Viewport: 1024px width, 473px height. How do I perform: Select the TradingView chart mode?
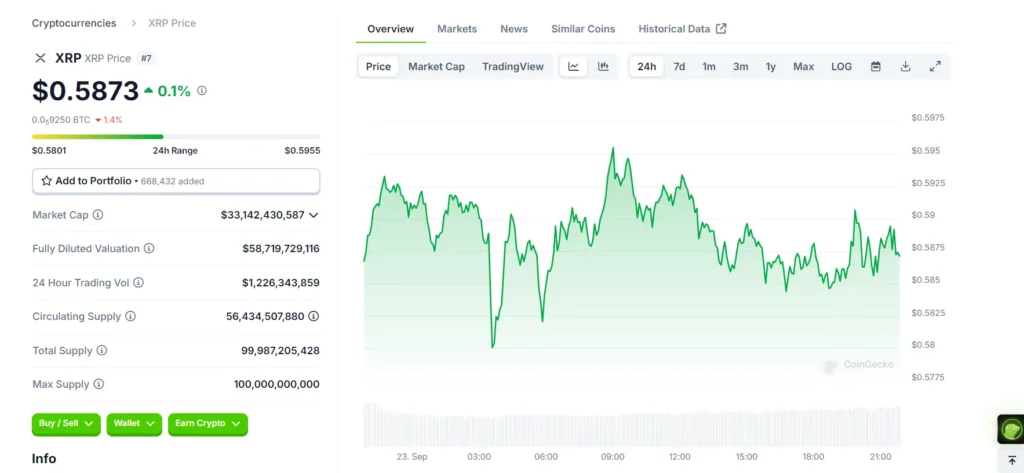coord(513,67)
